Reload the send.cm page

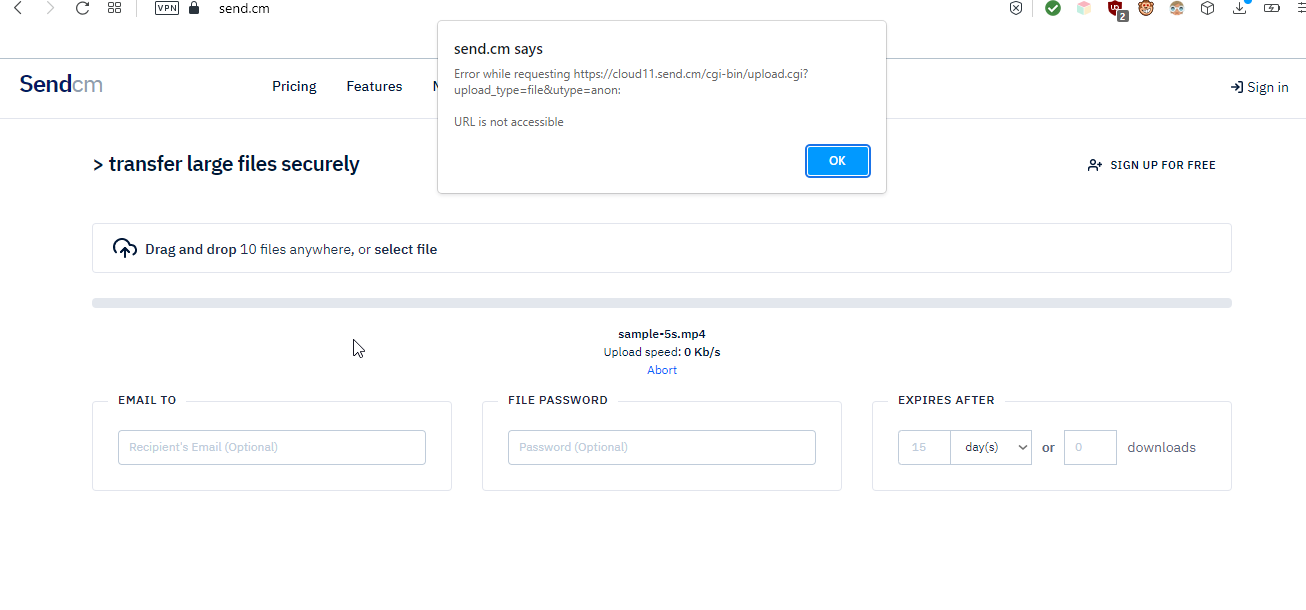pyautogui.click(x=82, y=8)
